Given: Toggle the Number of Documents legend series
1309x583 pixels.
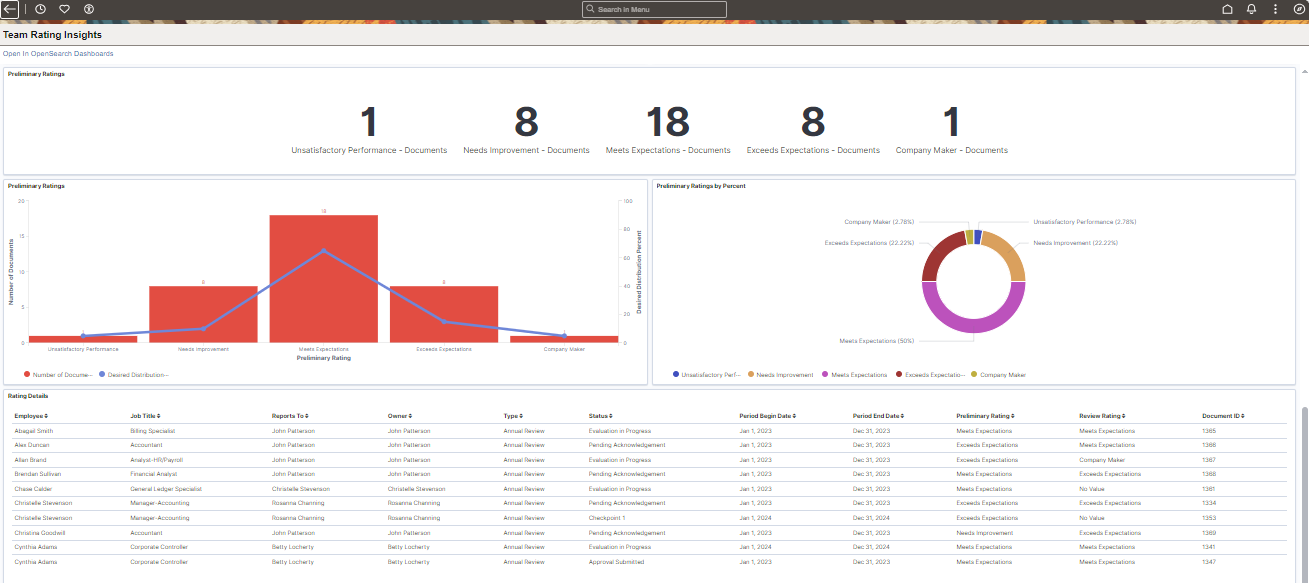Looking at the screenshot, I should point(58,374).
